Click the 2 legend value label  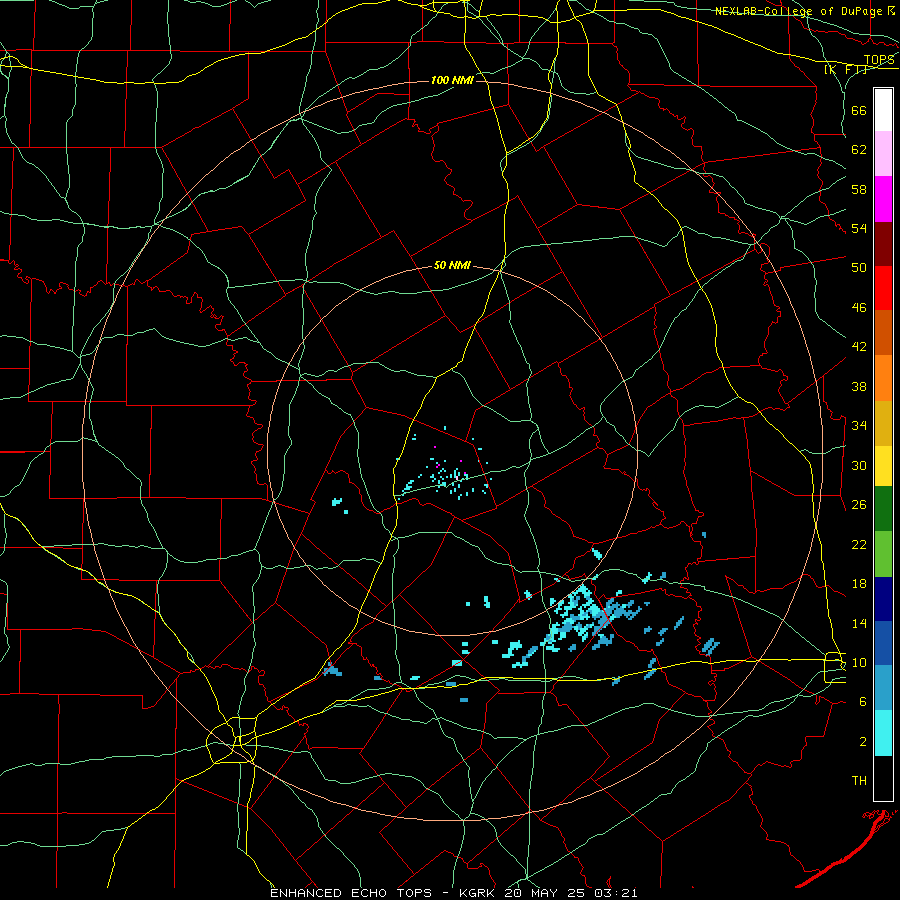[863, 742]
